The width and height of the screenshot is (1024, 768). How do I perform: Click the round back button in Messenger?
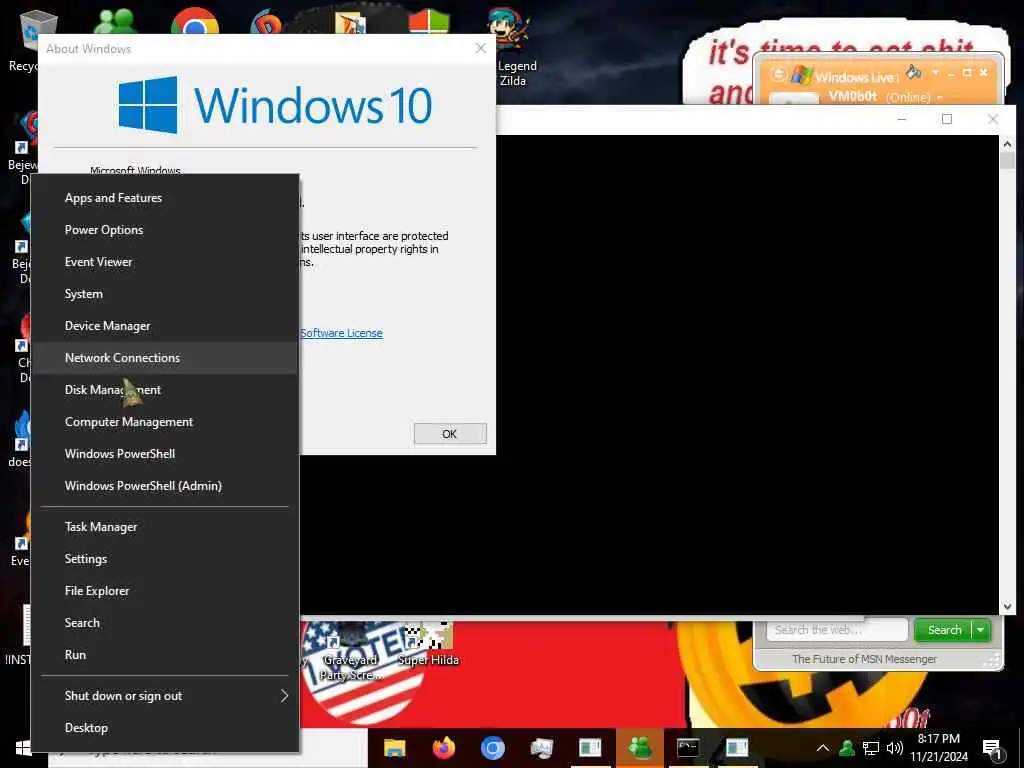point(778,74)
